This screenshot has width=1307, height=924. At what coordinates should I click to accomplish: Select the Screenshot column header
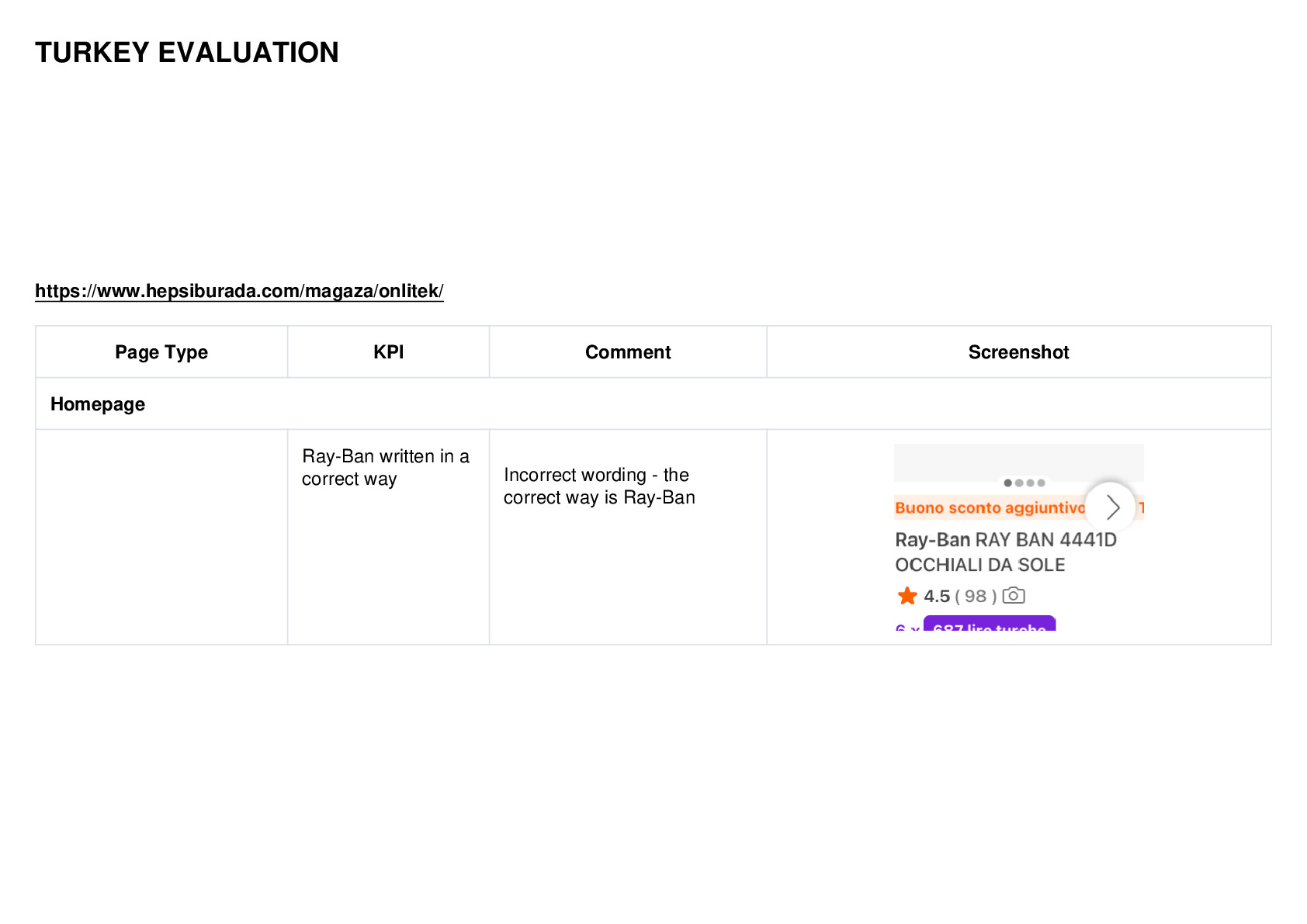pos(1019,352)
